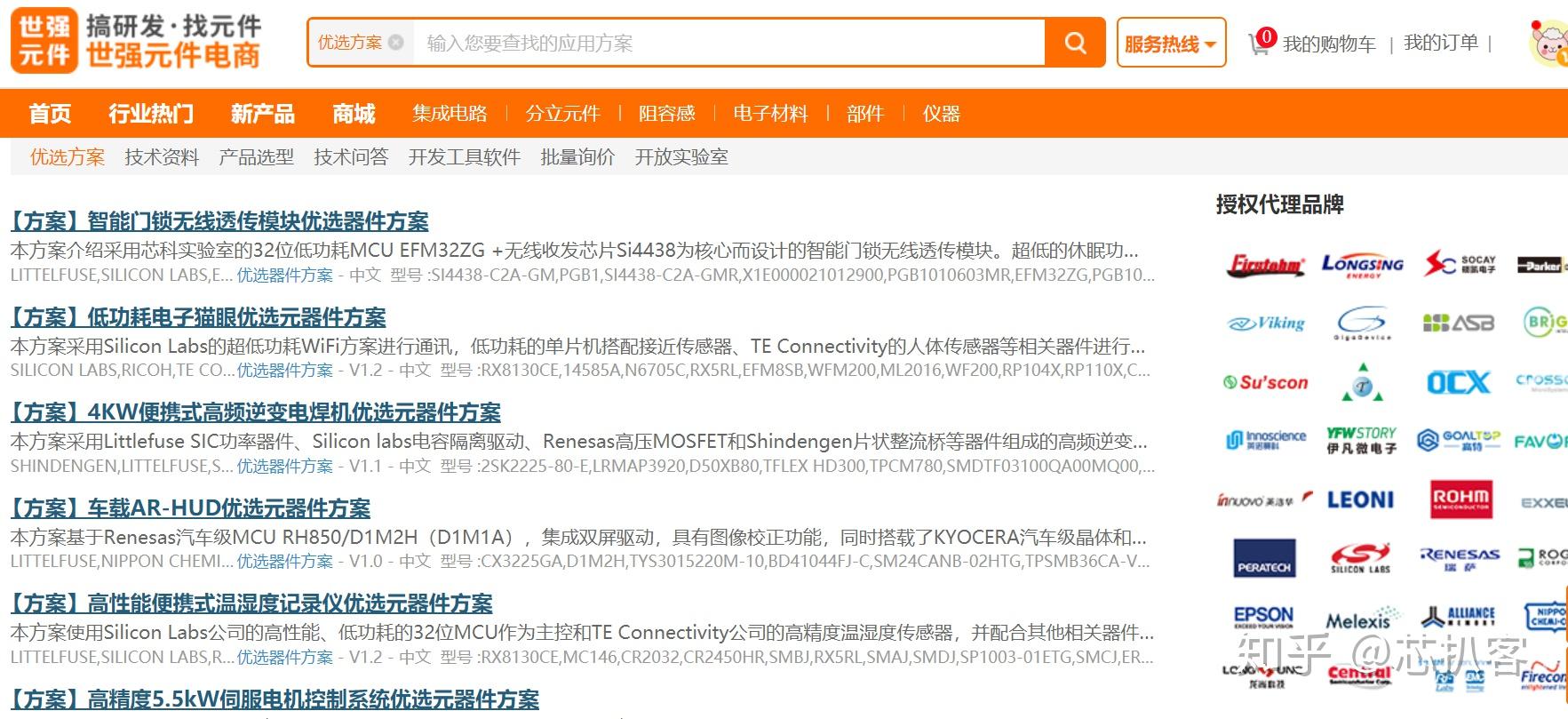Click 优选器件方案 link in the 电子猫眼 row
Screen dimensions: 1568x719
coord(284,371)
